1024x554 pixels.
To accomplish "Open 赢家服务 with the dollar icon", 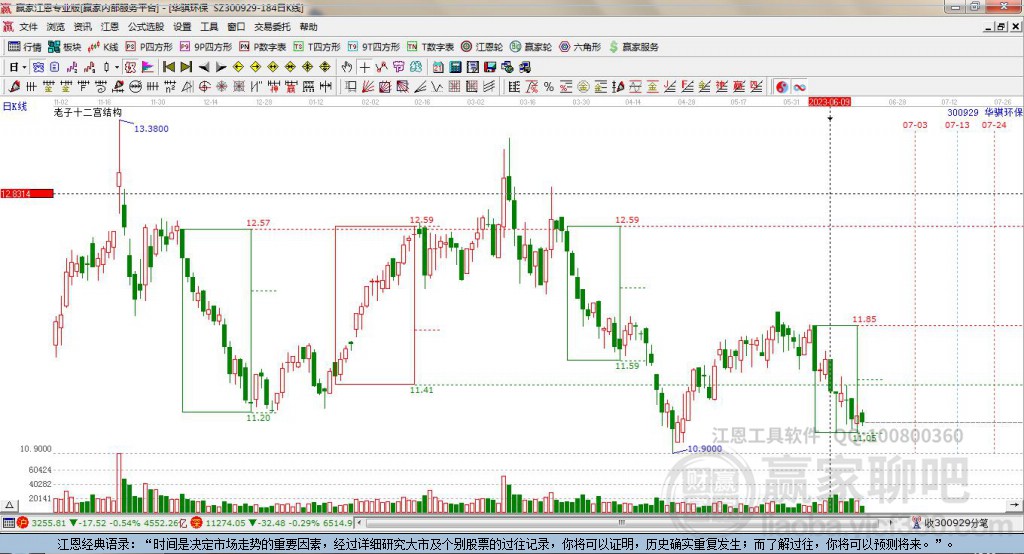I will click(633, 47).
